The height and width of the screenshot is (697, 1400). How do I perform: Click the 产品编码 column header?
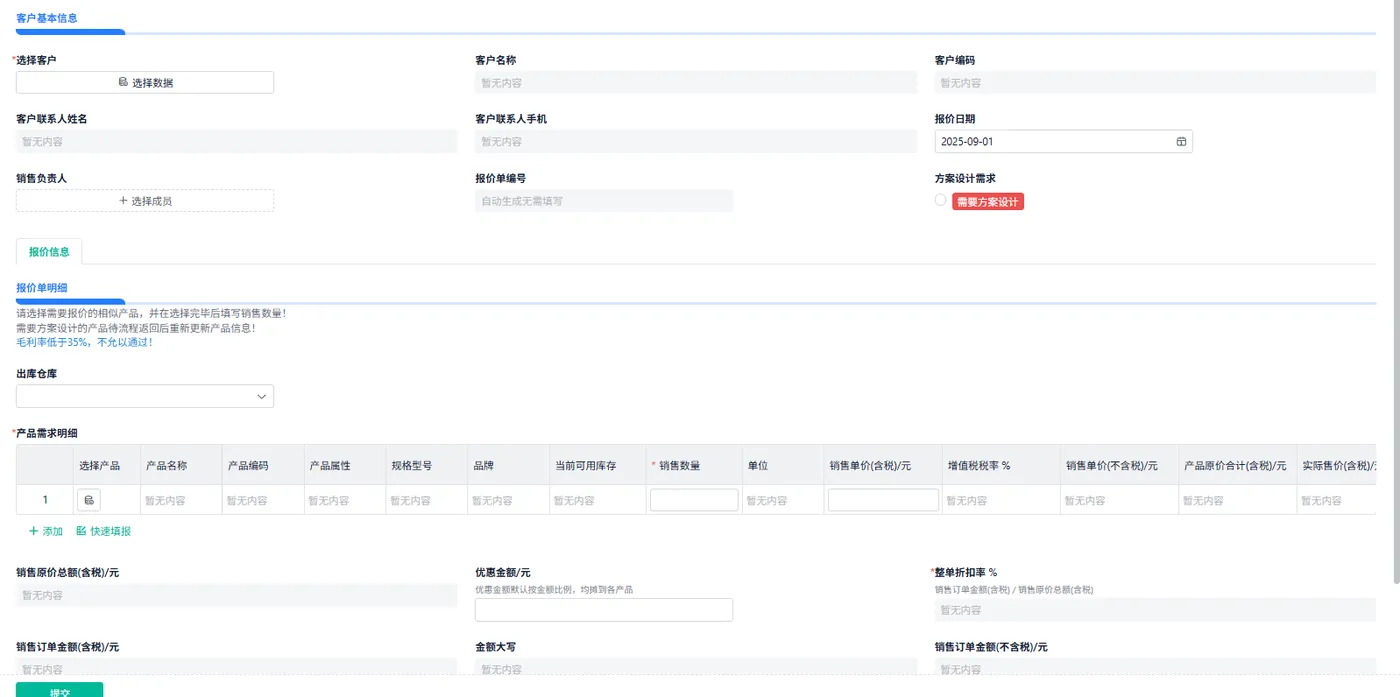pos(263,466)
